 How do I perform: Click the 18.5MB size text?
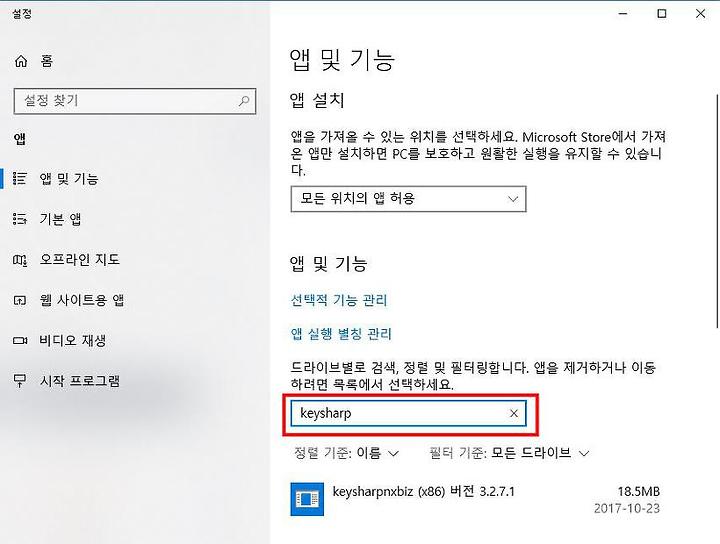click(638, 491)
